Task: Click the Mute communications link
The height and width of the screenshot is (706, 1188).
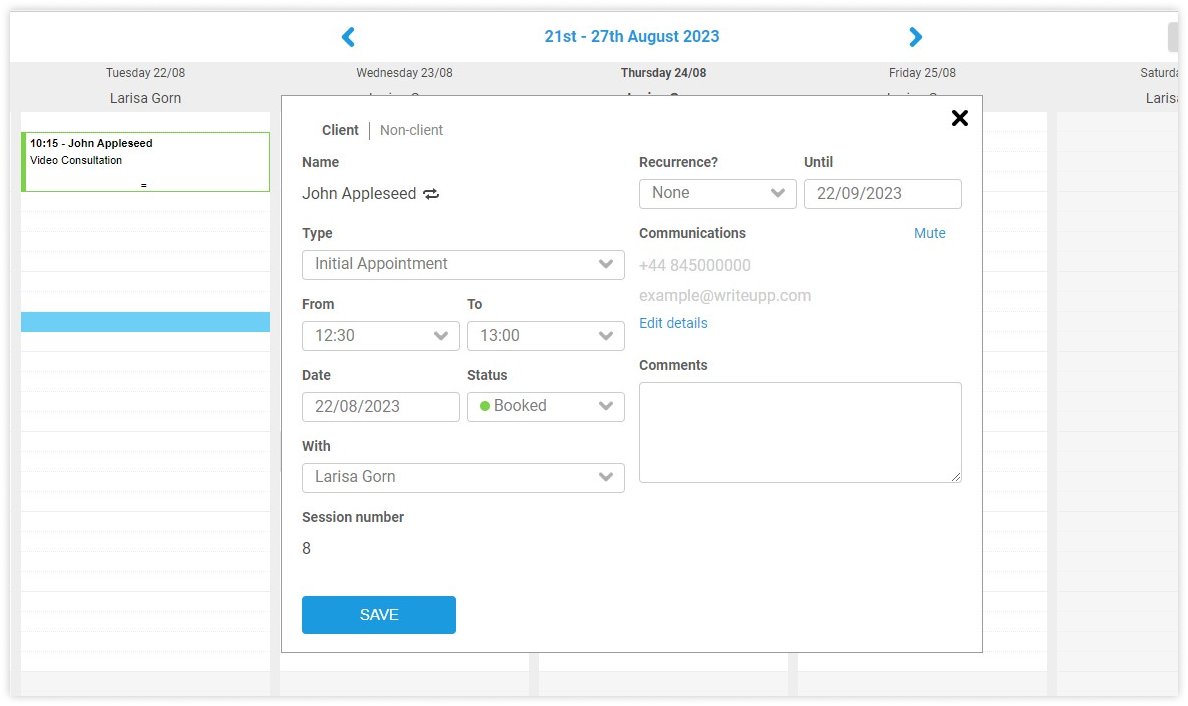Action: 930,233
